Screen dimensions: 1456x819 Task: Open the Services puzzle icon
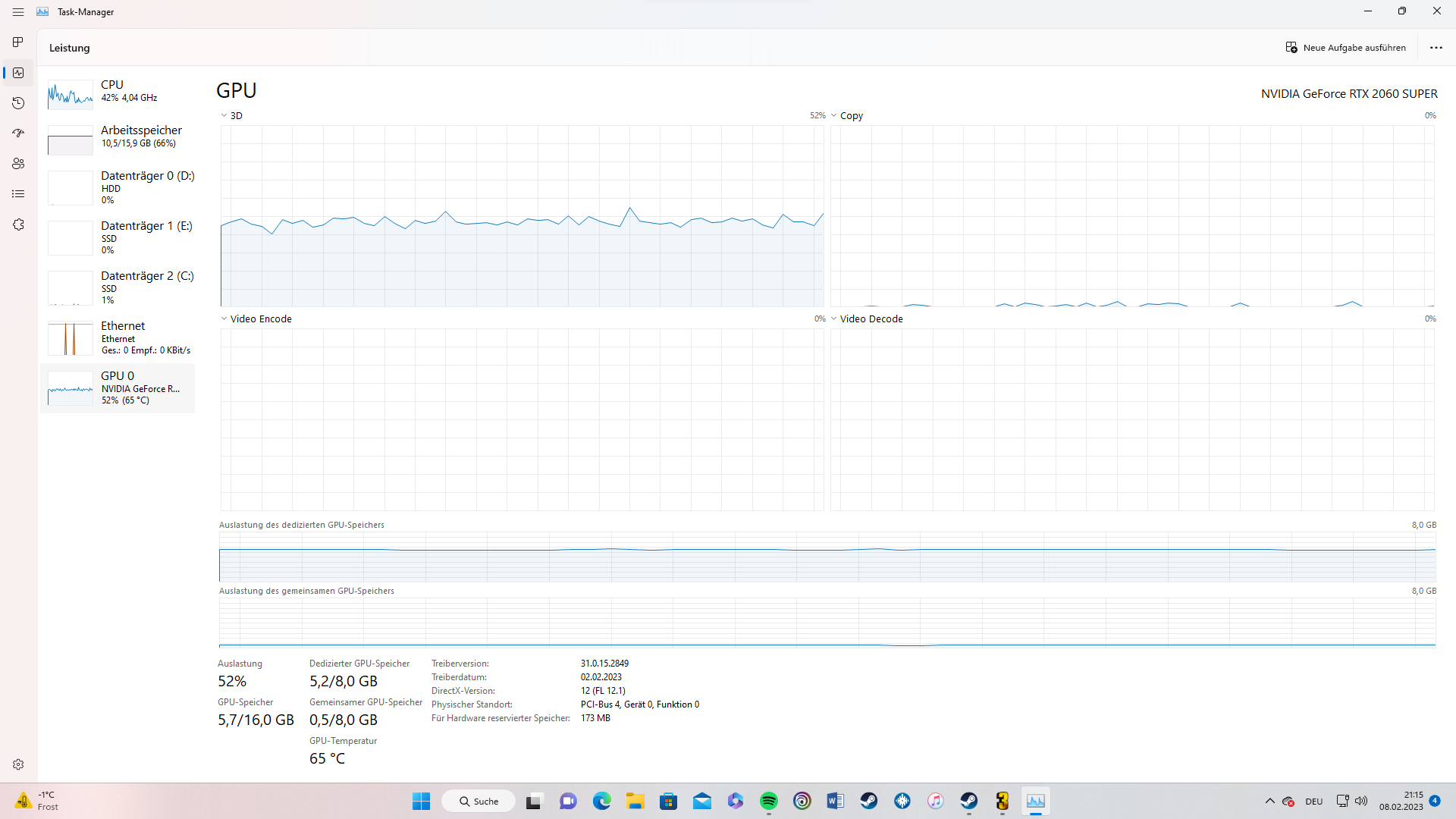pos(18,224)
